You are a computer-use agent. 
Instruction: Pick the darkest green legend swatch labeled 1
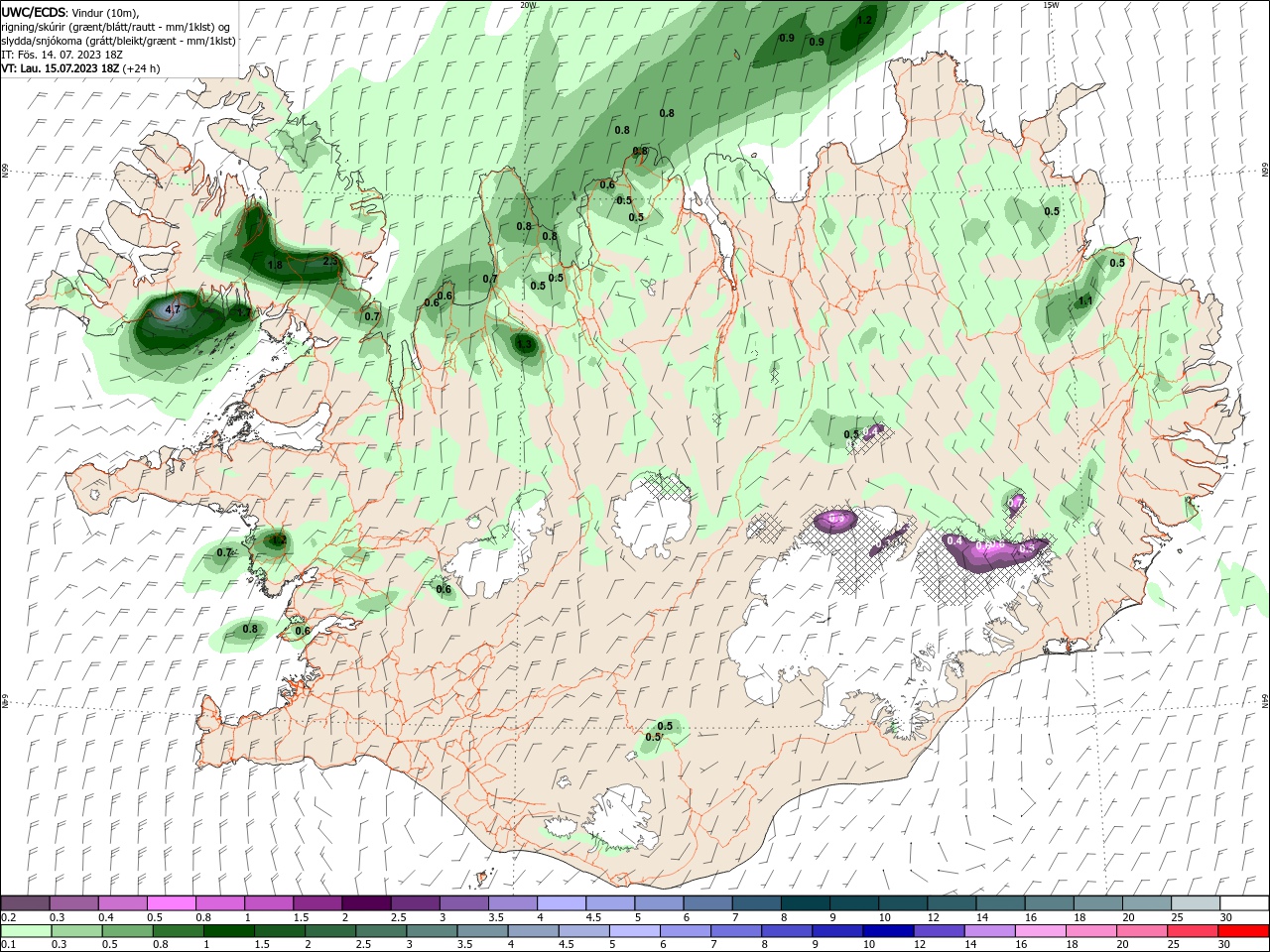[x=228, y=931]
